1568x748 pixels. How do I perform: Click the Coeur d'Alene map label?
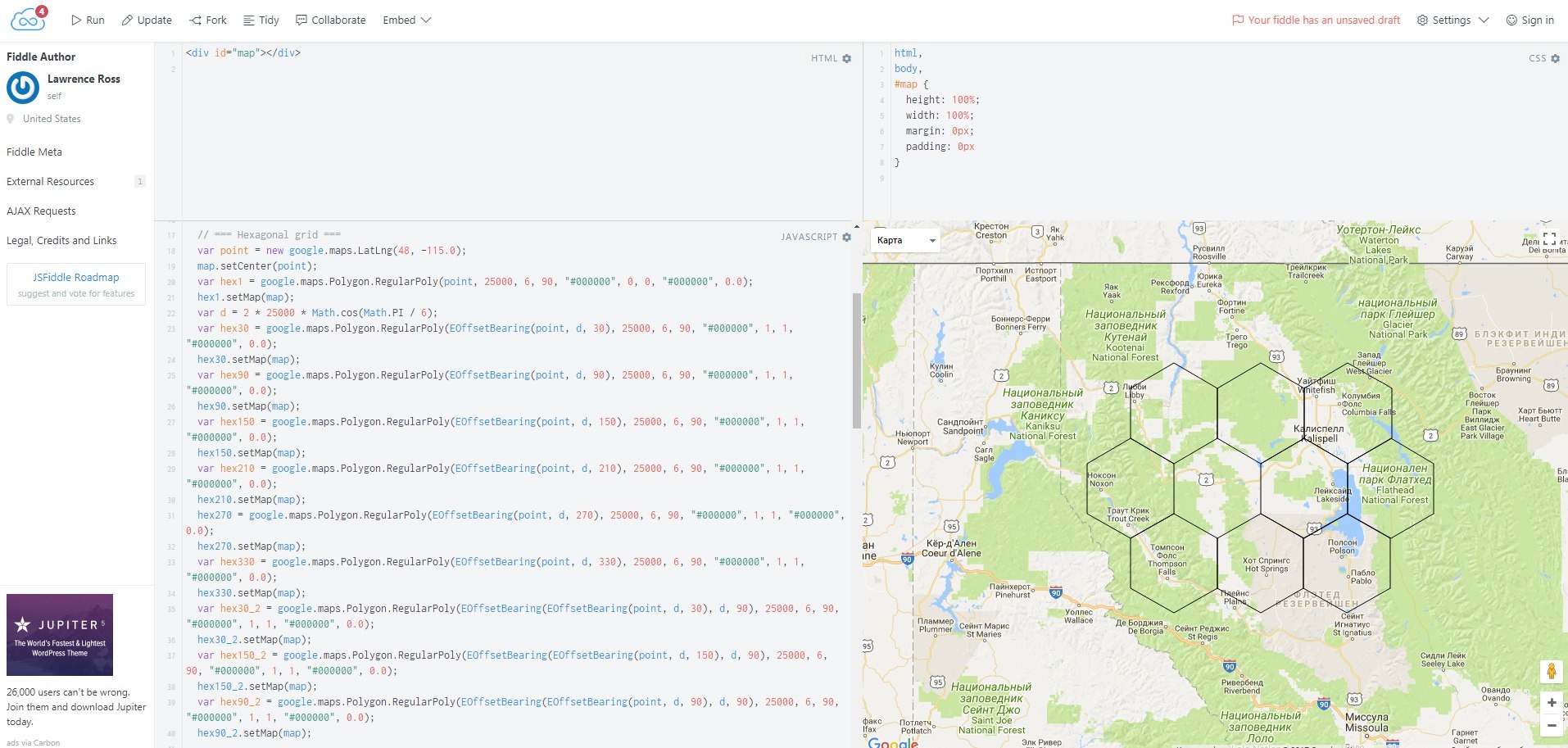[951, 548]
